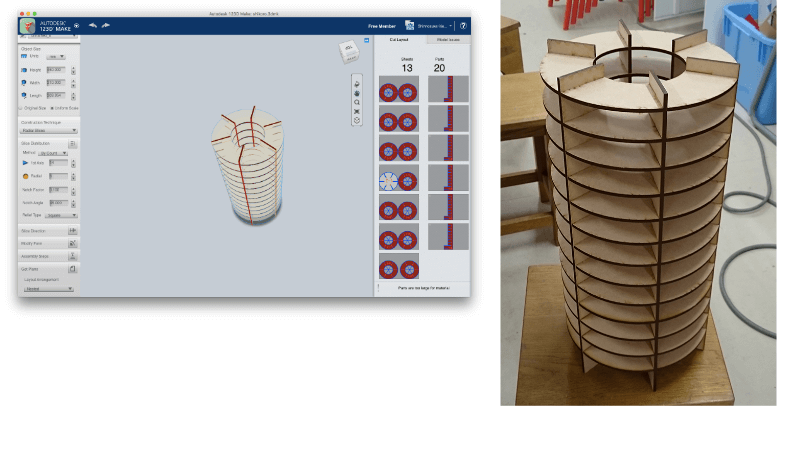
Task: Switch to the Model Issues tab
Action: 448,39
